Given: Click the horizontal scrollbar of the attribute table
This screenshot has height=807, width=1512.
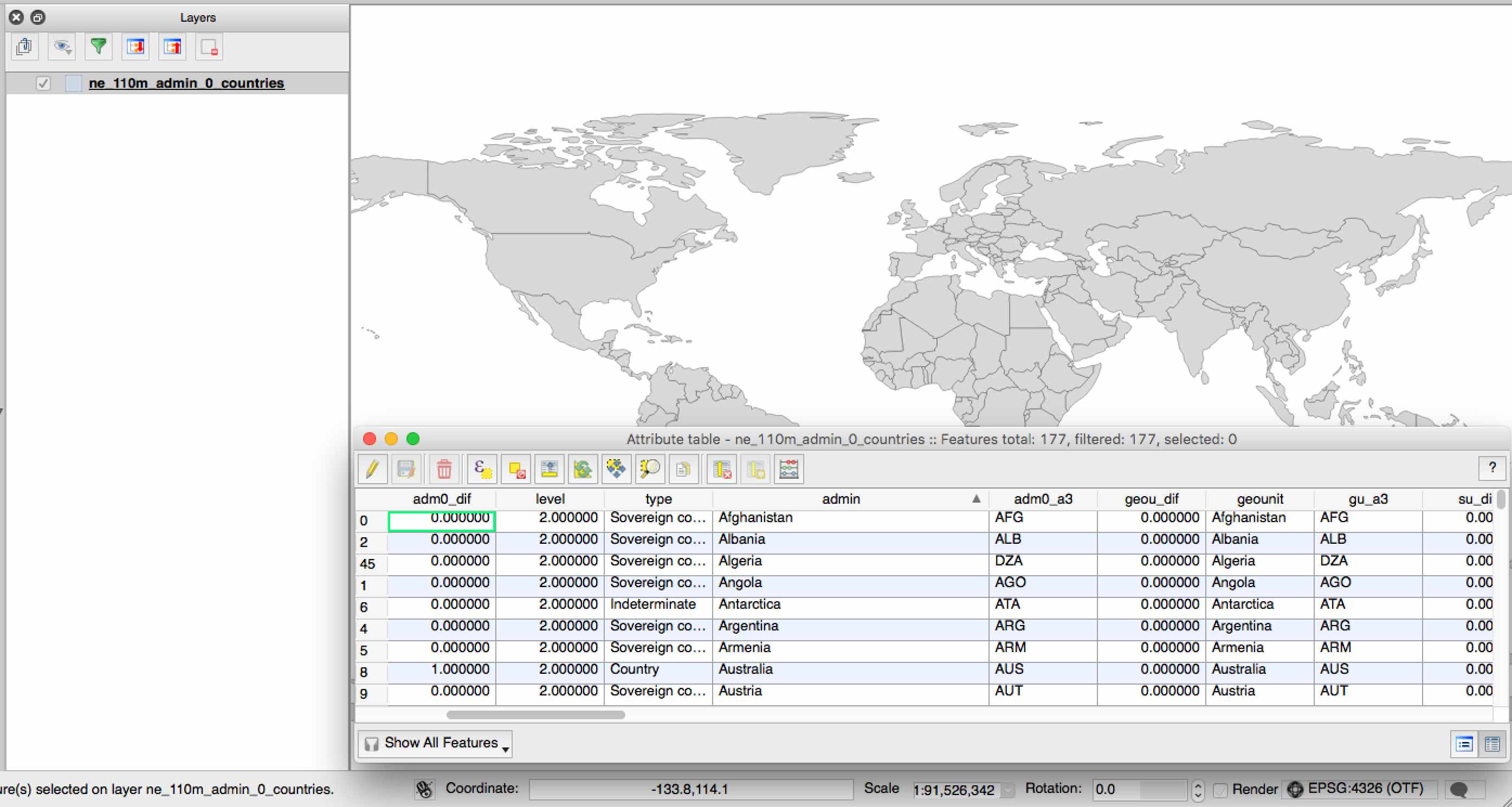Looking at the screenshot, I should point(535,715).
